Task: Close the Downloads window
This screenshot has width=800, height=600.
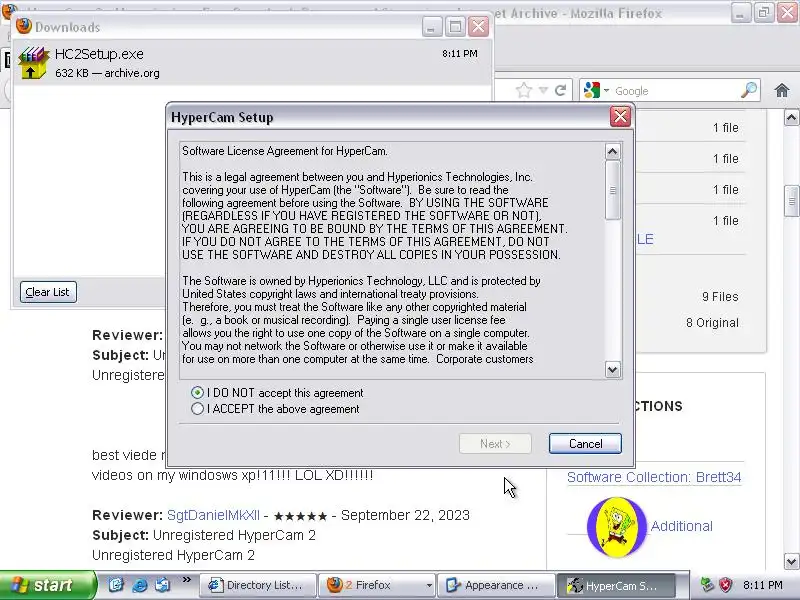Action: pyautogui.click(x=479, y=27)
